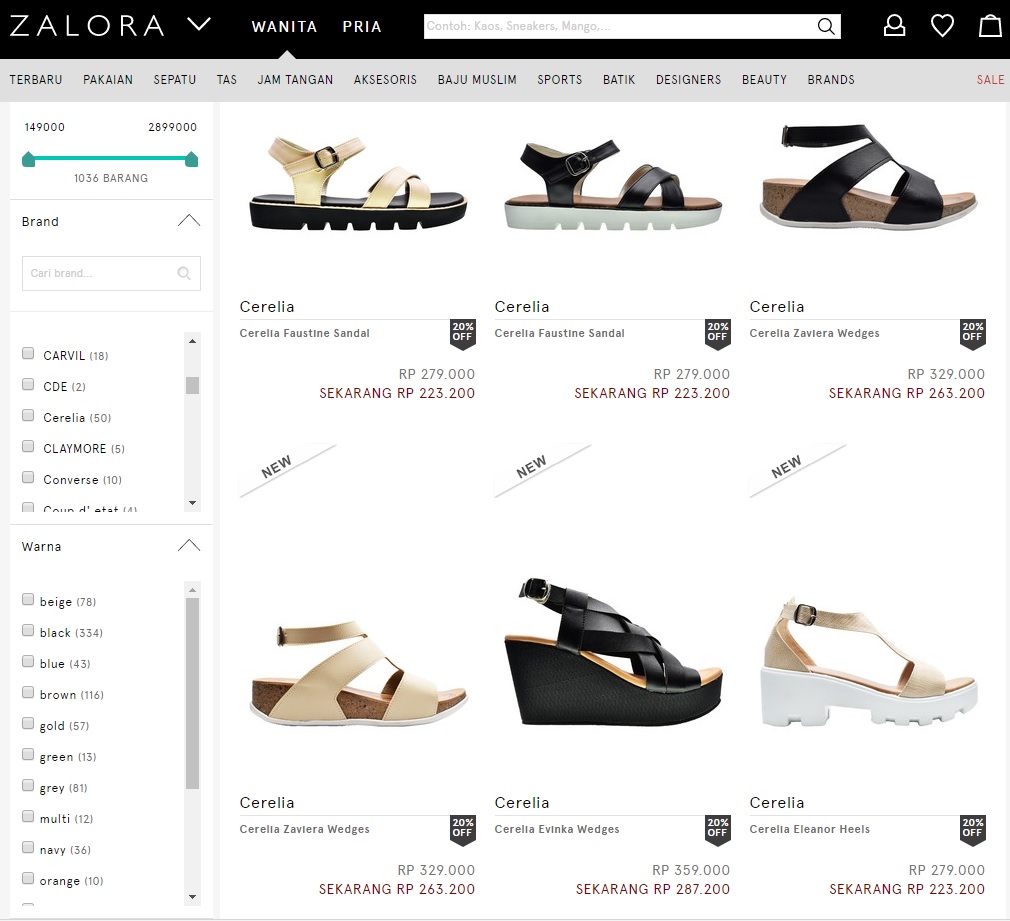
Task: Click the maximum price slider handle
Action: (x=191, y=159)
